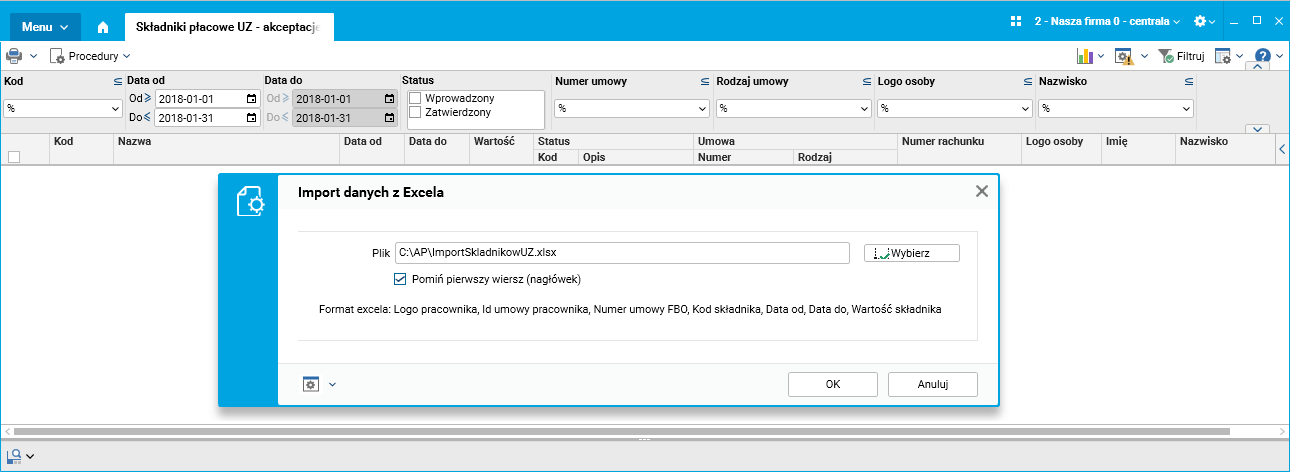The image size is (1290, 472).
Task: Open the Numer umowy filter combo box
Action: tap(633, 108)
